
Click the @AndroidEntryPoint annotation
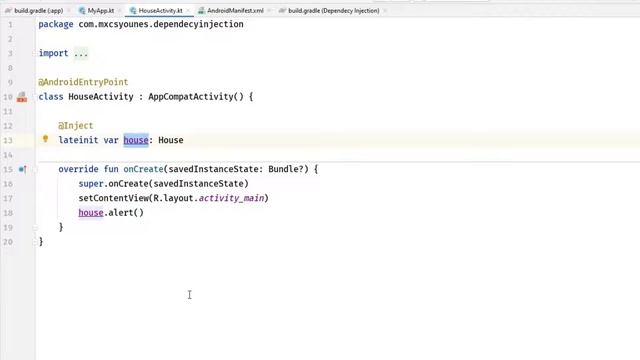[x=83, y=82]
